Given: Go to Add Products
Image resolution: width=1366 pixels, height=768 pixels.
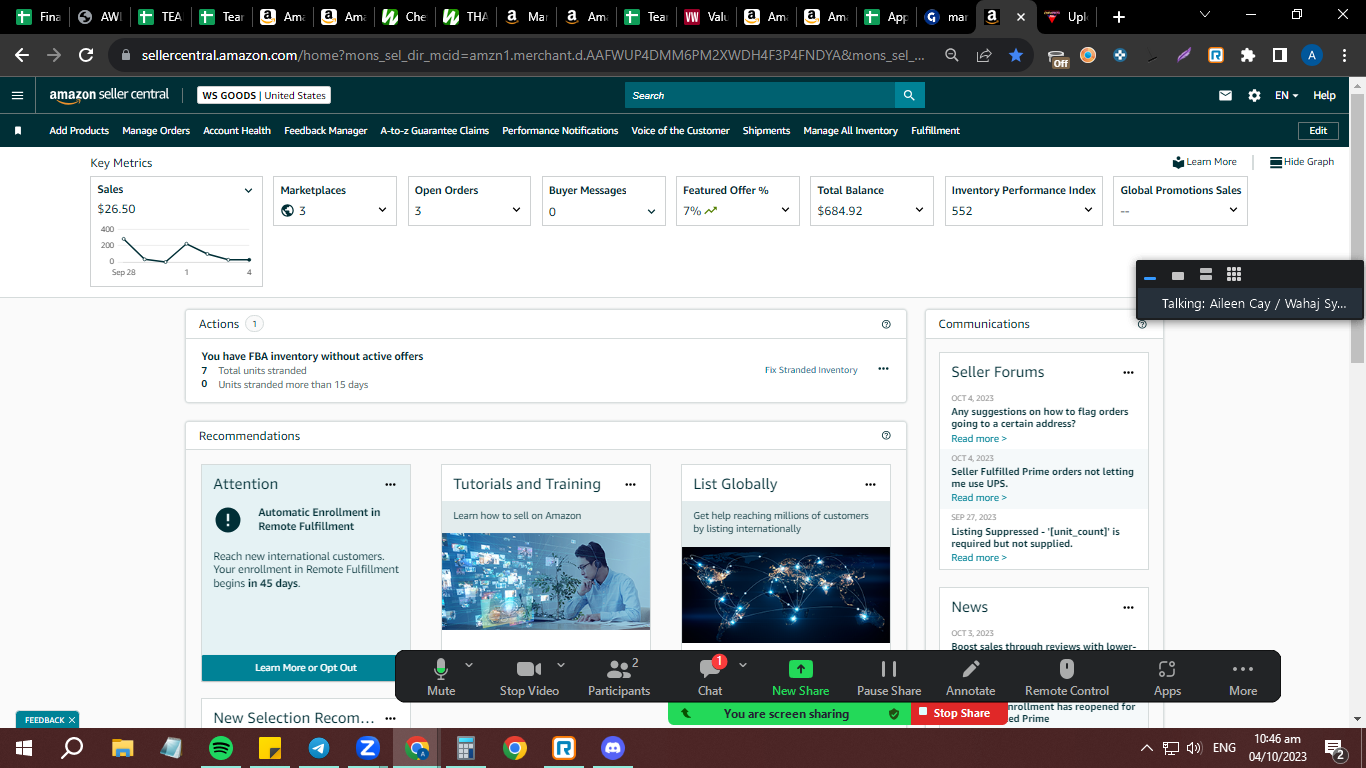Looking at the screenshot, I should tap(79, 131).
